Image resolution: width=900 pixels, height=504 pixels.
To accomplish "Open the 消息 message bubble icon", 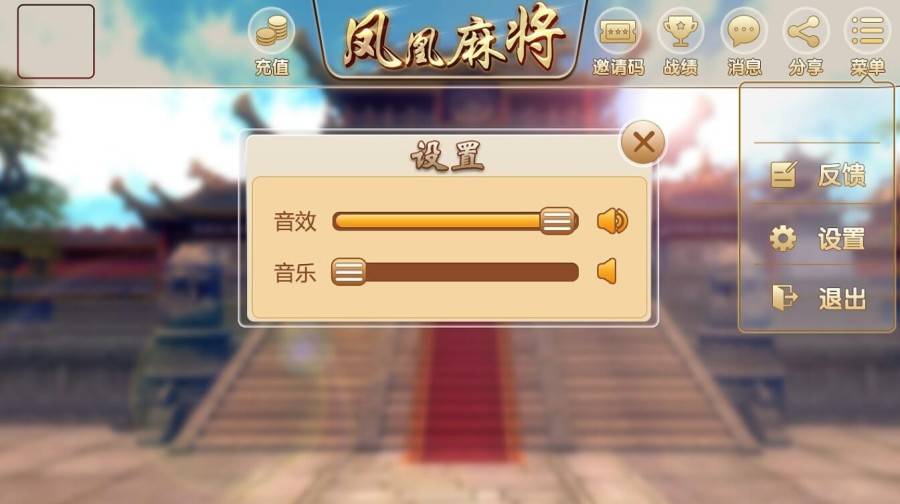I will pos(743,31).
